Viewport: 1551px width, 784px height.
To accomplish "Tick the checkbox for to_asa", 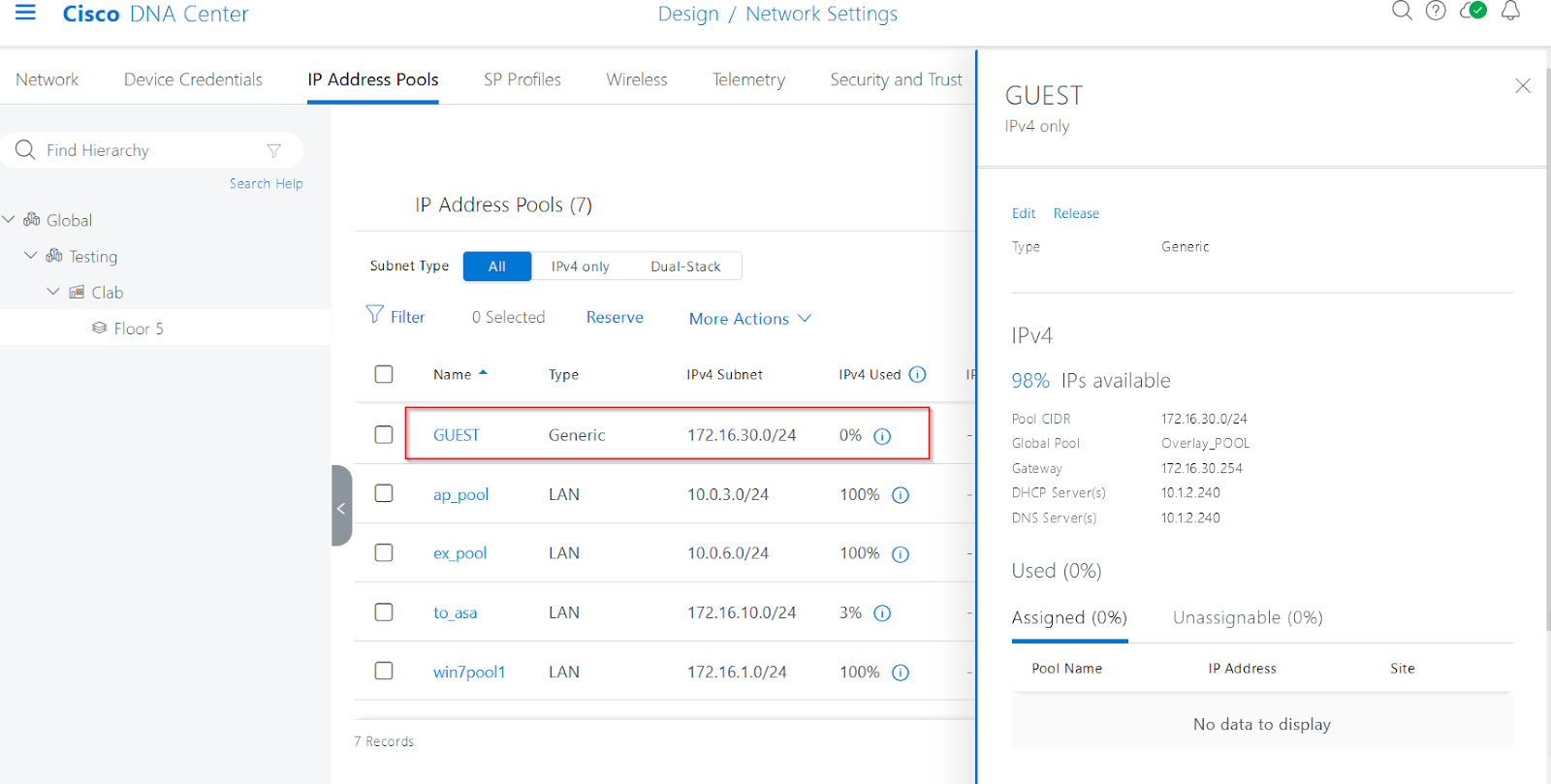I will (384, 612).
